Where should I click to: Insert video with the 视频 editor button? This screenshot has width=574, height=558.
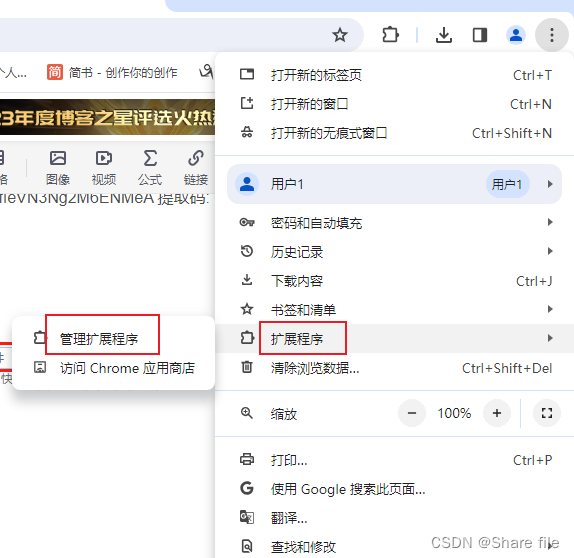coord(104,168)
